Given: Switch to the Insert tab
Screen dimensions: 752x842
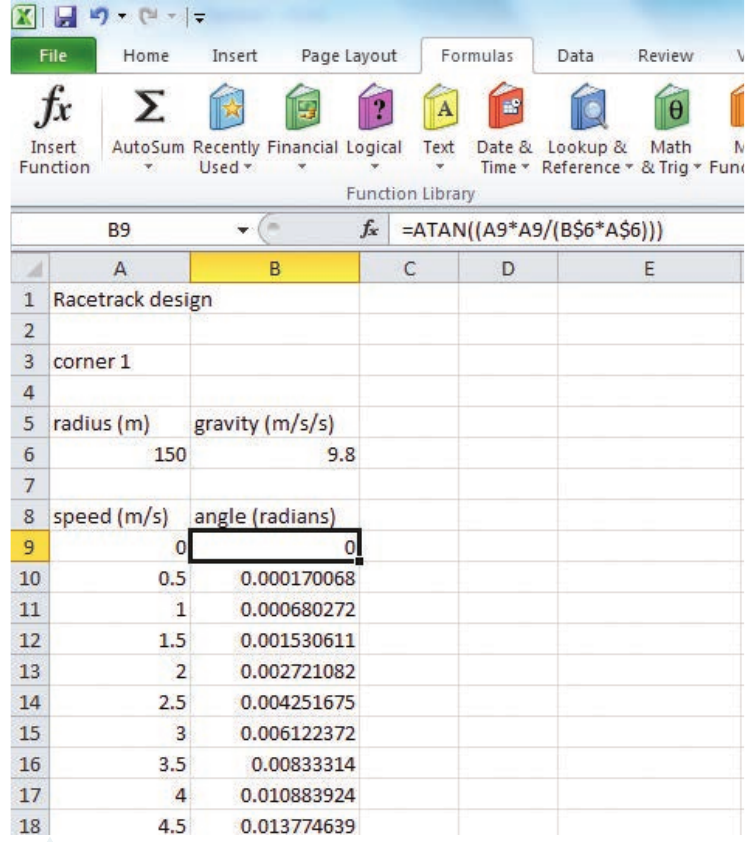Looking at the screenshot, I should [x=234, y=55].
